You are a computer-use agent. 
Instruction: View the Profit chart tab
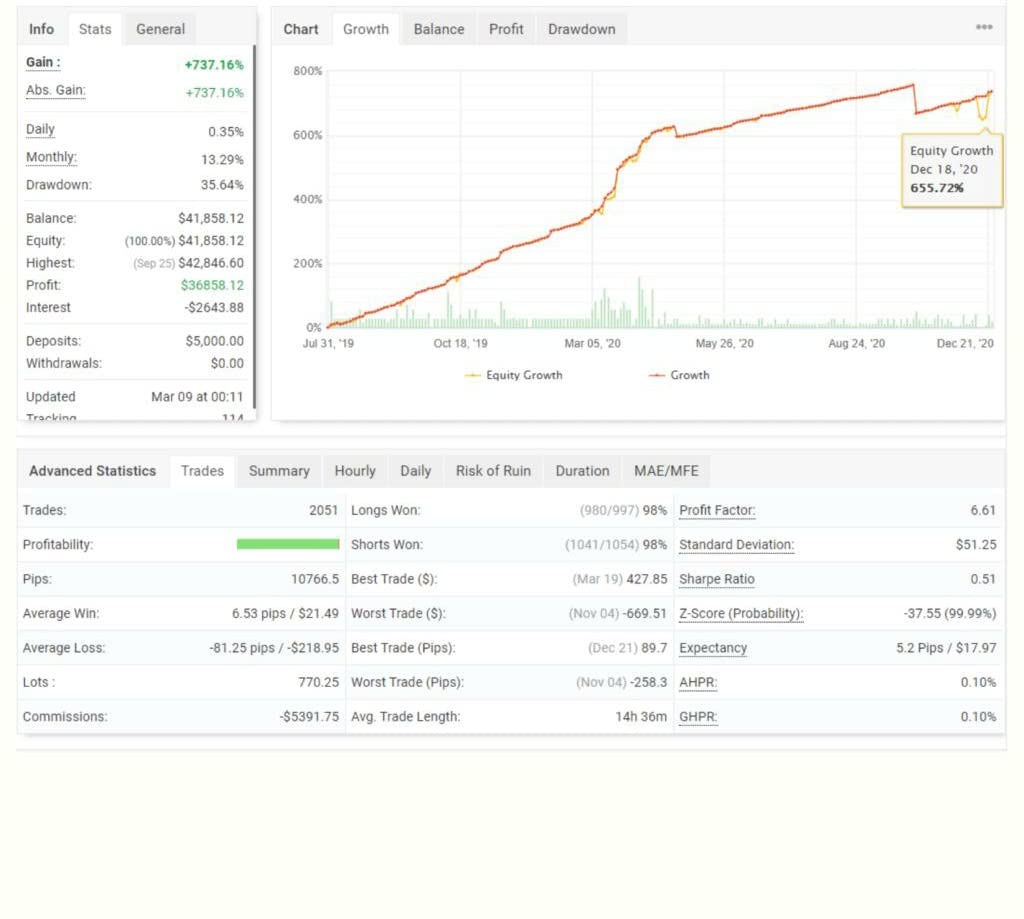pos(506,29)
